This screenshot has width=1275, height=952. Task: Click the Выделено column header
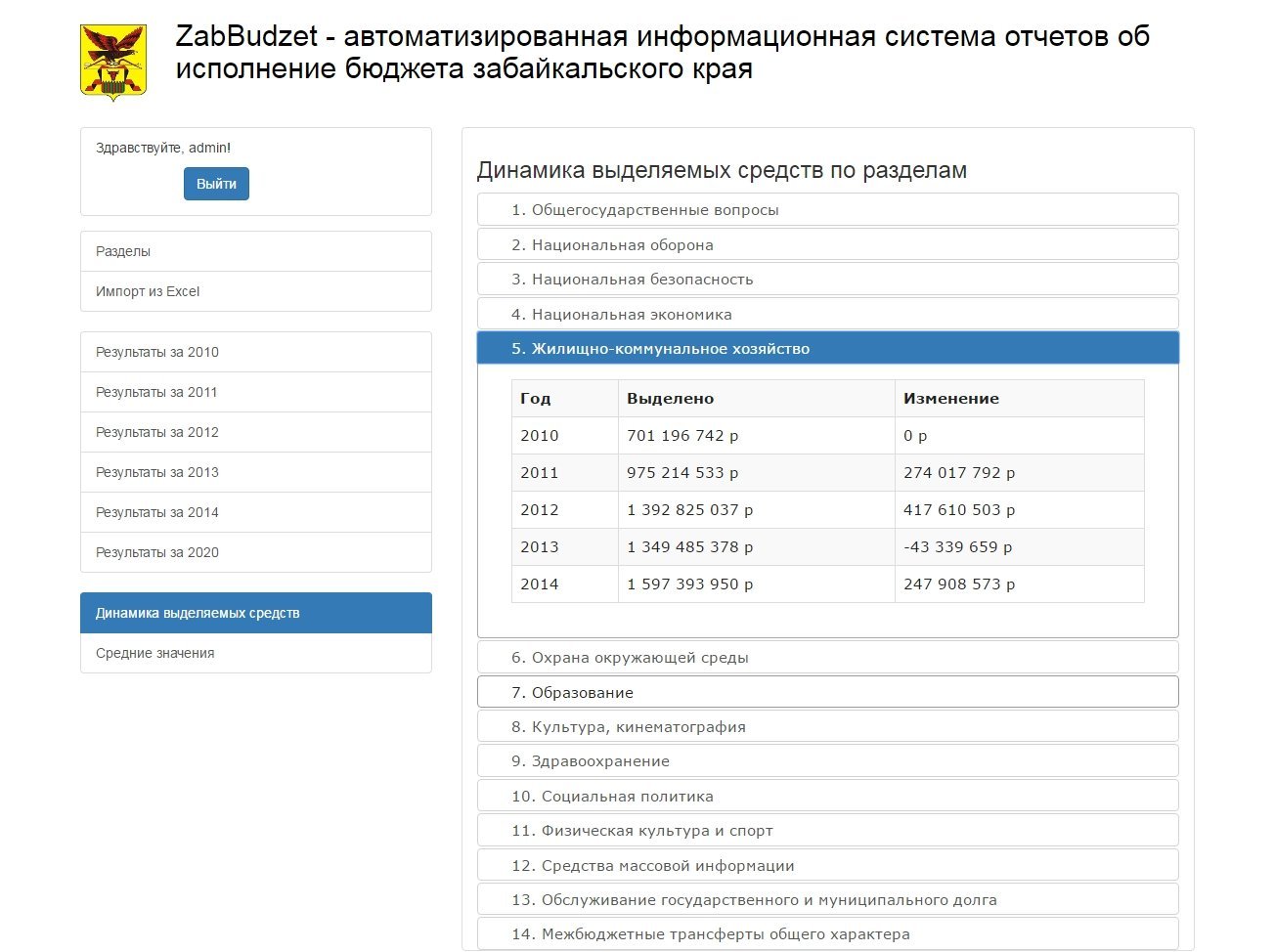click(x=757, y=399)
